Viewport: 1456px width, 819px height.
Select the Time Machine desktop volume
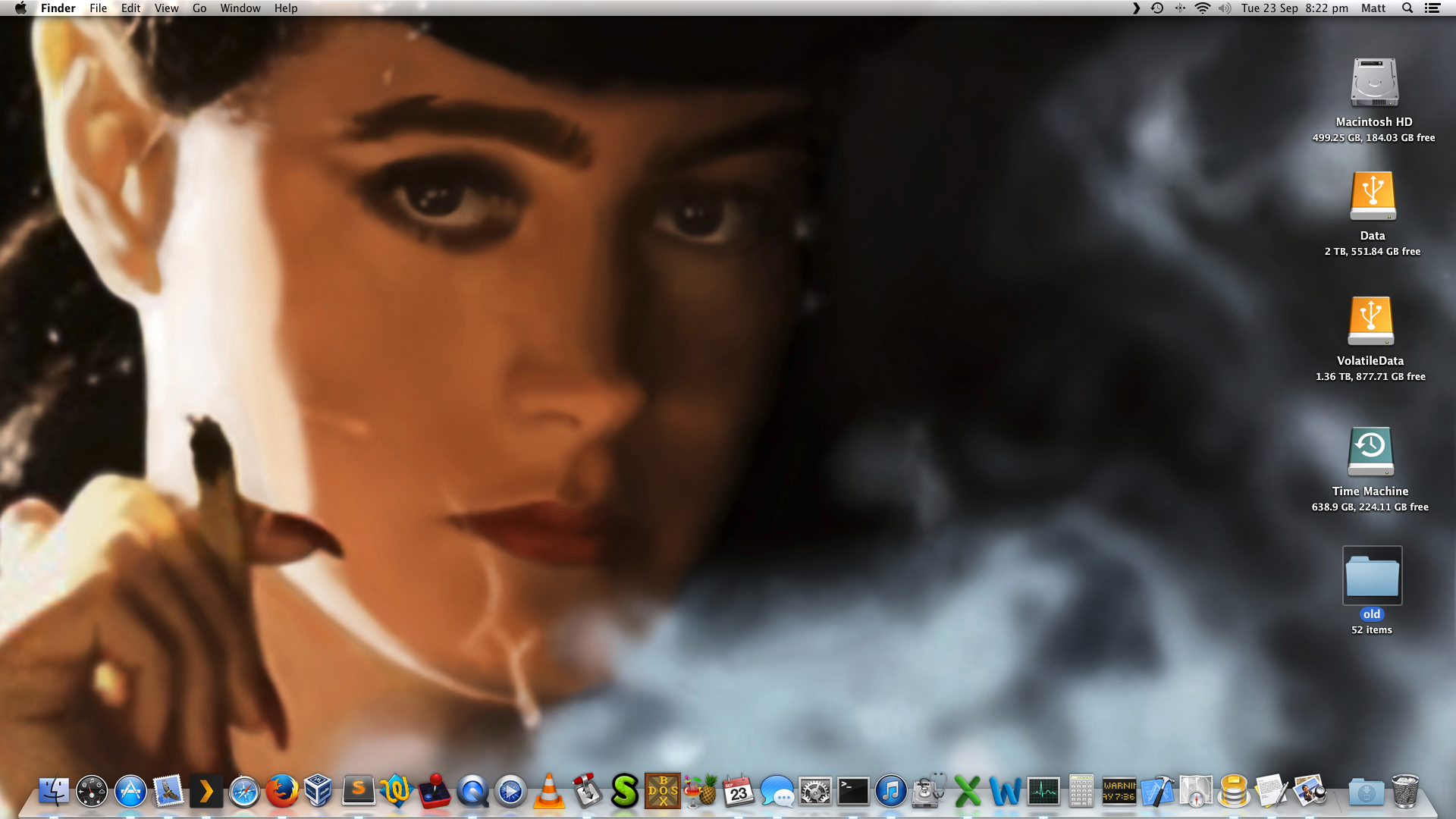[1370, 451]
